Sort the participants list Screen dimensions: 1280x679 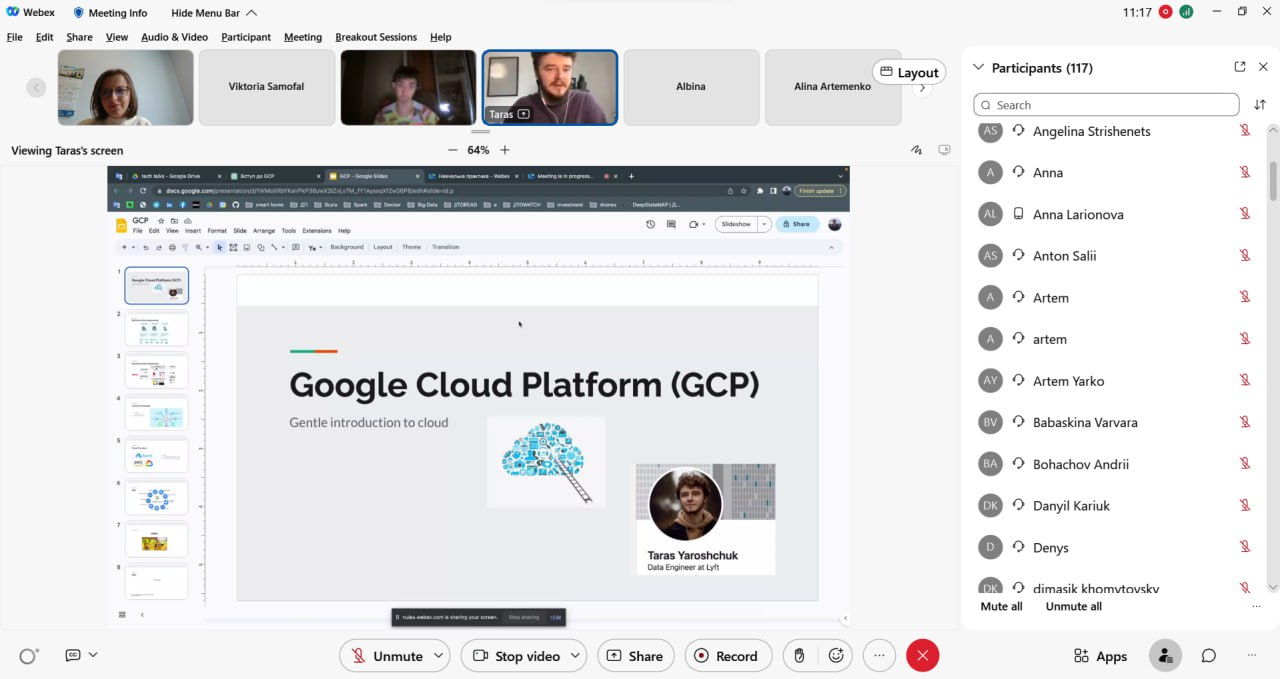(1260, 105)
